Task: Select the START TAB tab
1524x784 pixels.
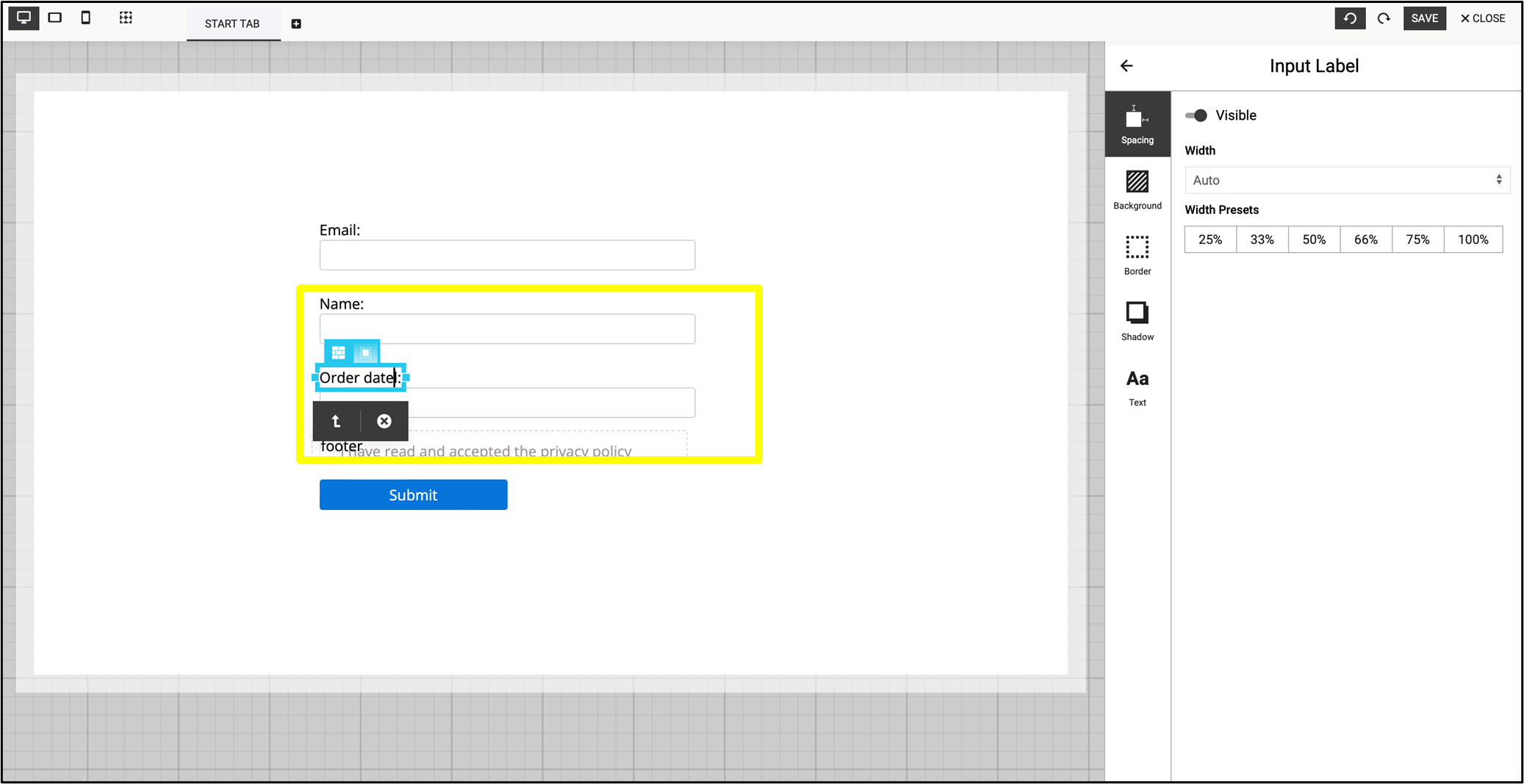Action: (x=232, y=24)
